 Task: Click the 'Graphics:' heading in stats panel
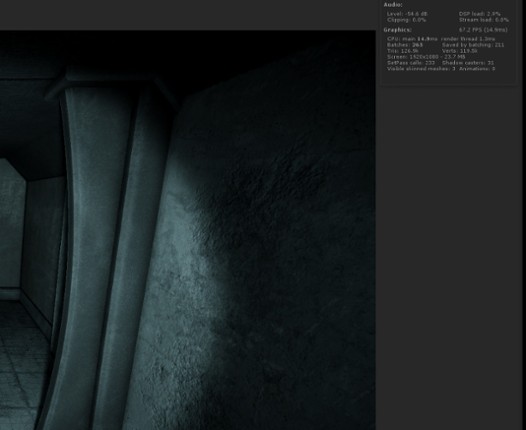(397, 30)
